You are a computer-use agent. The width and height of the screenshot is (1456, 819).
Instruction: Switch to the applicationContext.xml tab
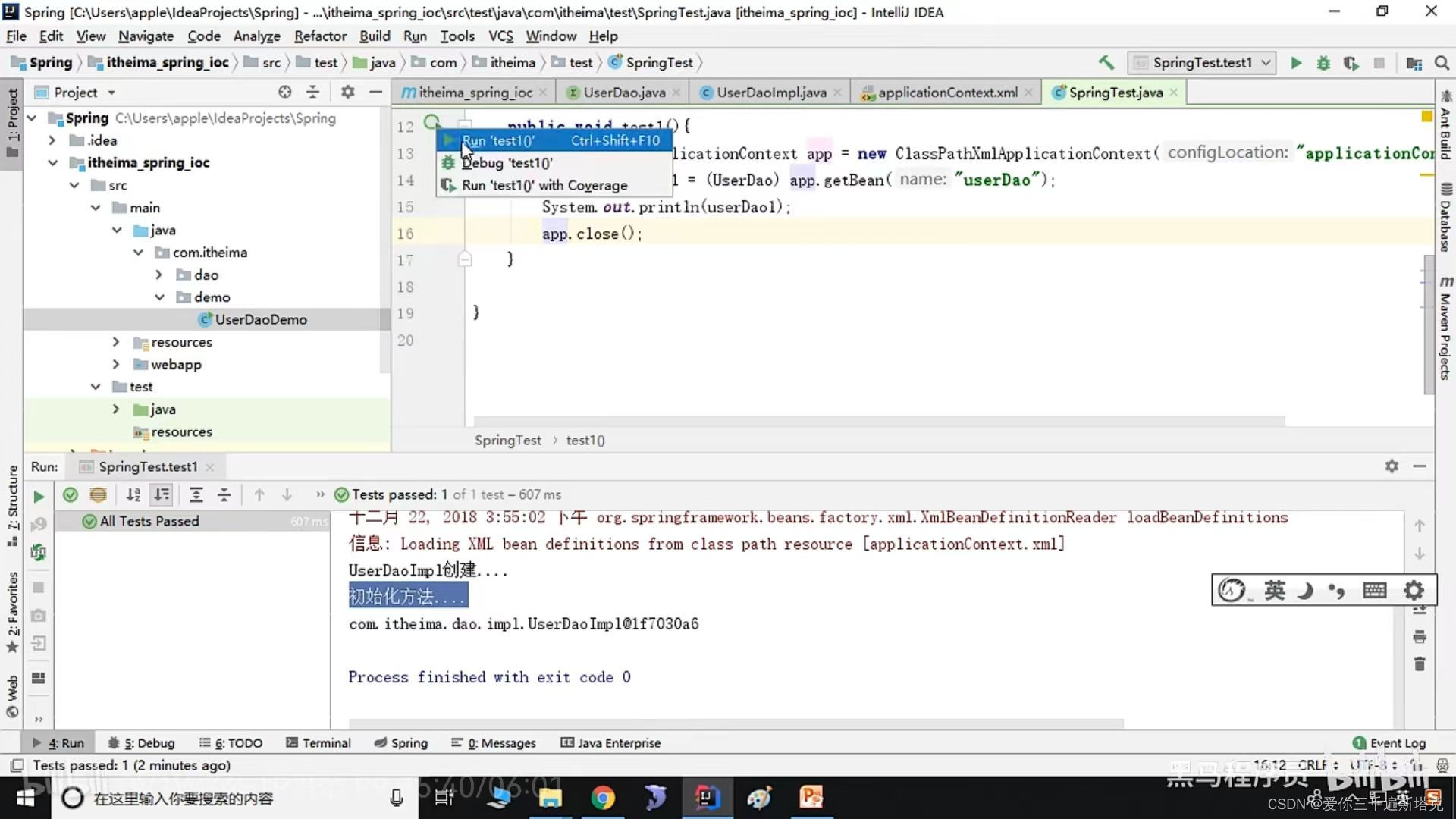pyautogui.click(x=947, y=93)
